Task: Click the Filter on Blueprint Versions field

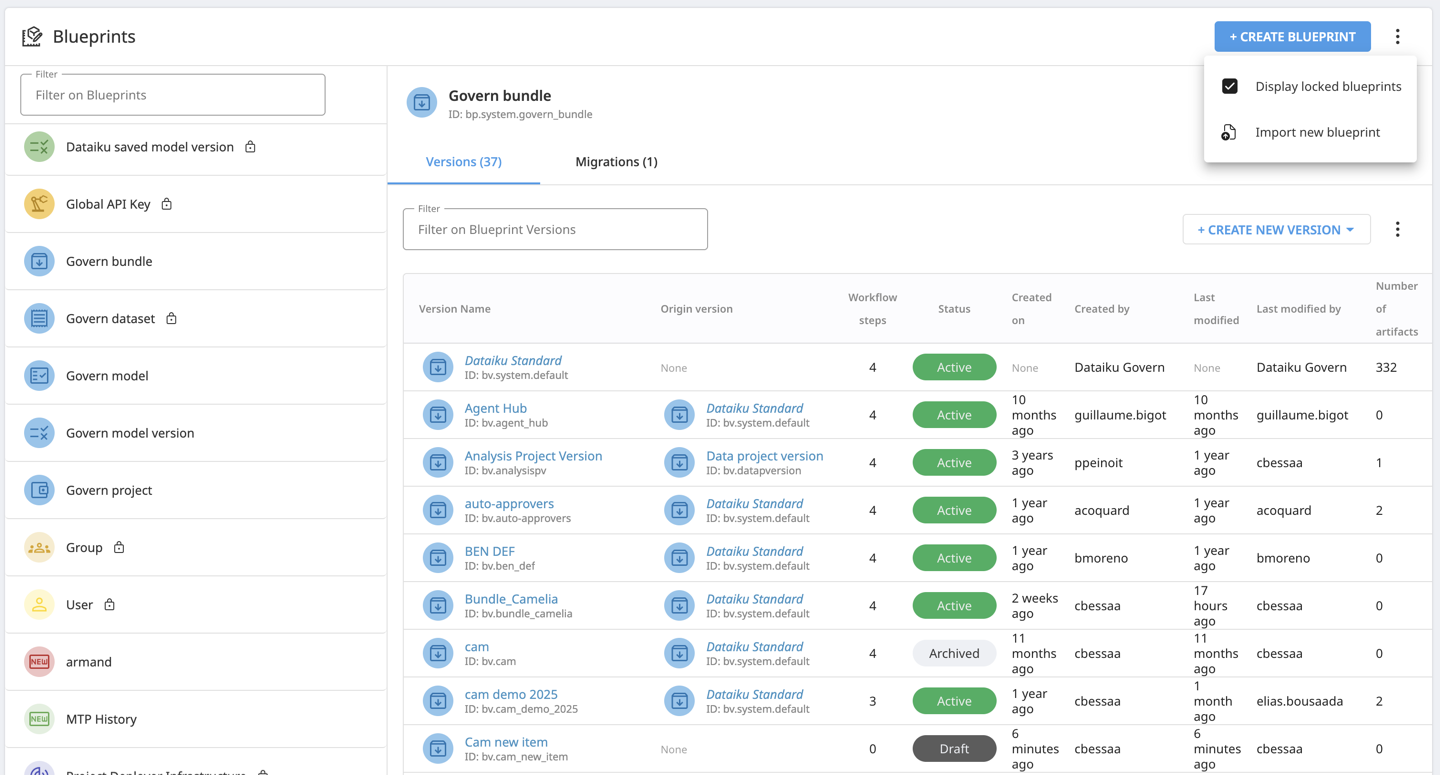Action: tap(555, 229)
